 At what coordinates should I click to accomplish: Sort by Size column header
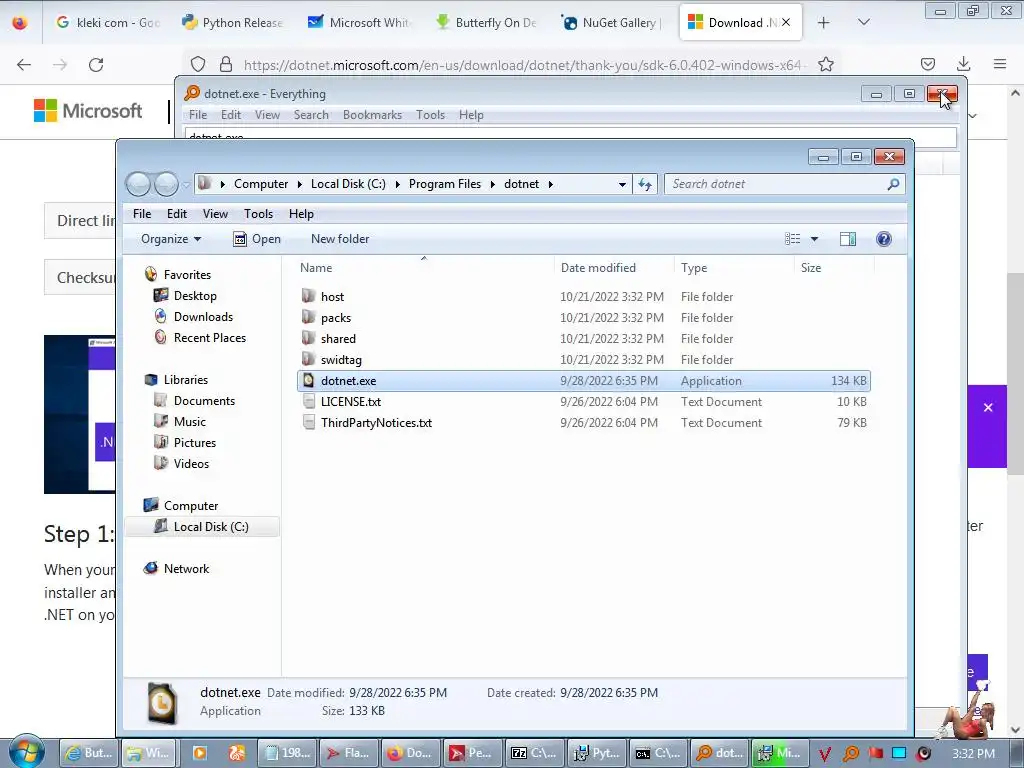(x=834, y=268)
